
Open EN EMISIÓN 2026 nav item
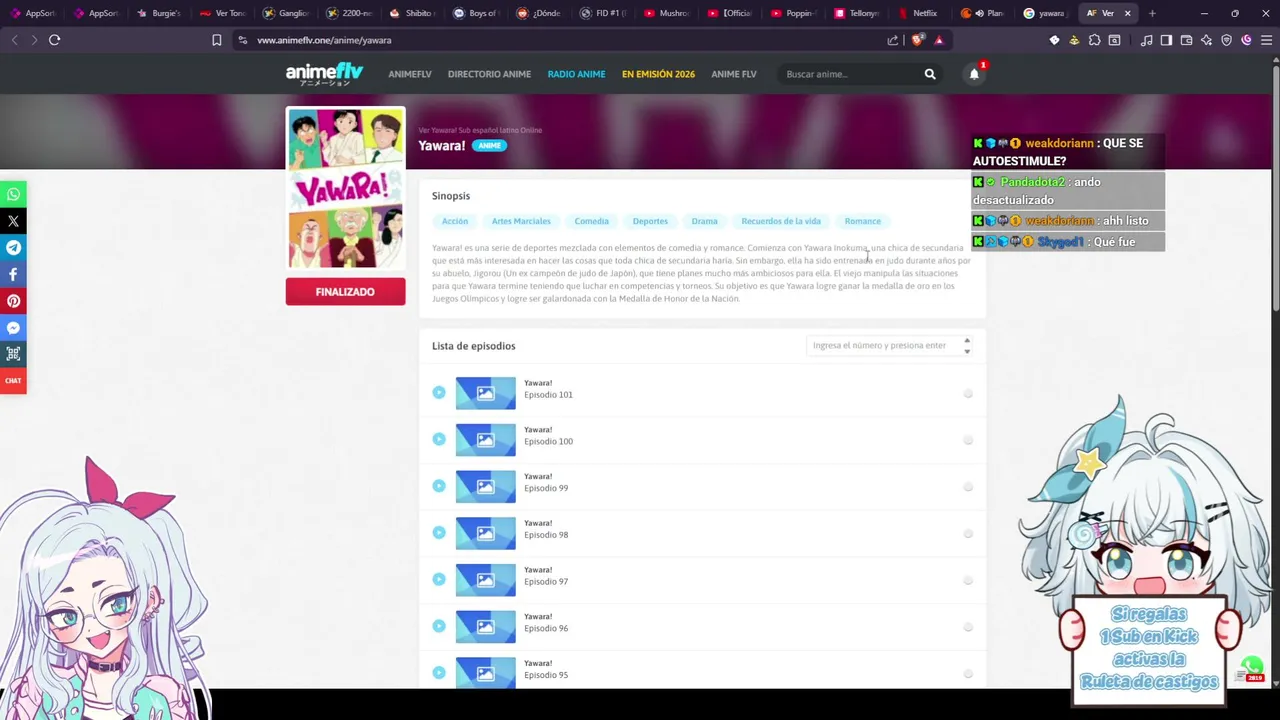658,74
